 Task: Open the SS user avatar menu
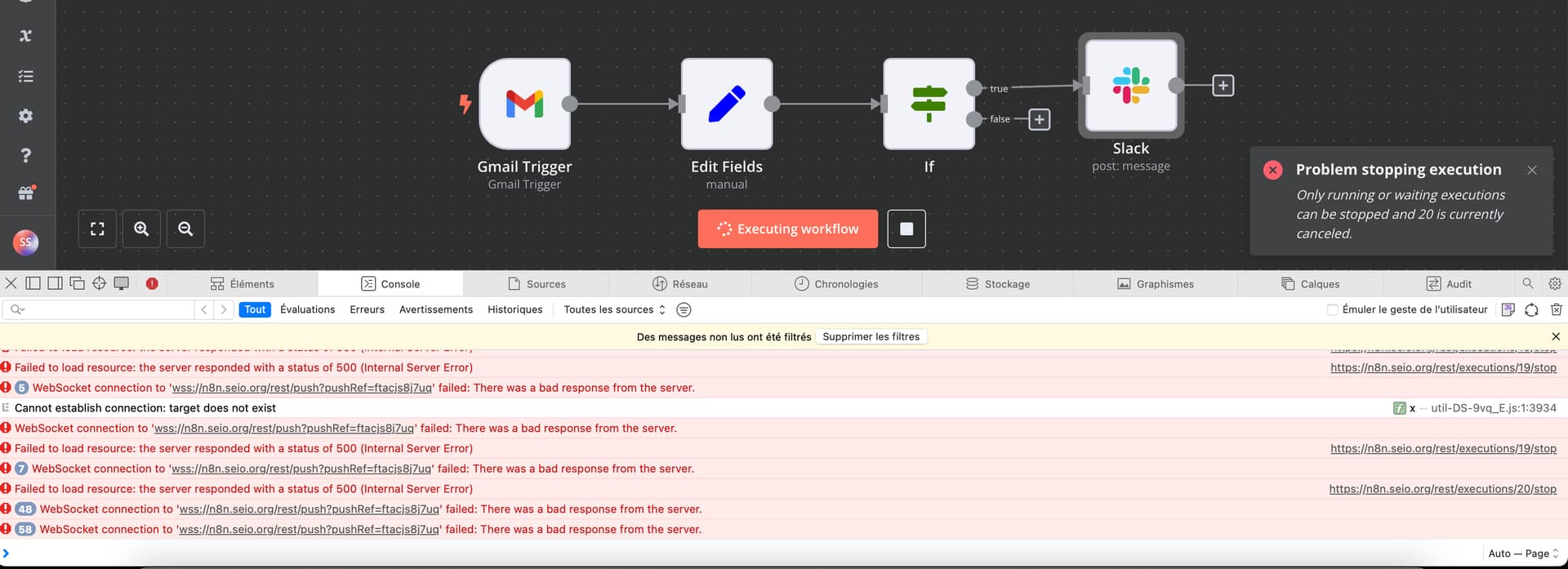pyautogui.click(x=25, y=242)
